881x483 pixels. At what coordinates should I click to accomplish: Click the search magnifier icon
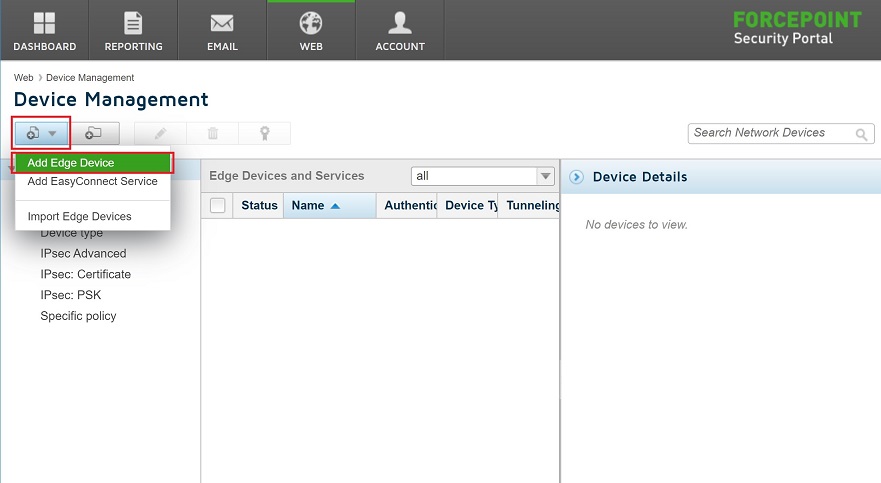click(861, 134)
